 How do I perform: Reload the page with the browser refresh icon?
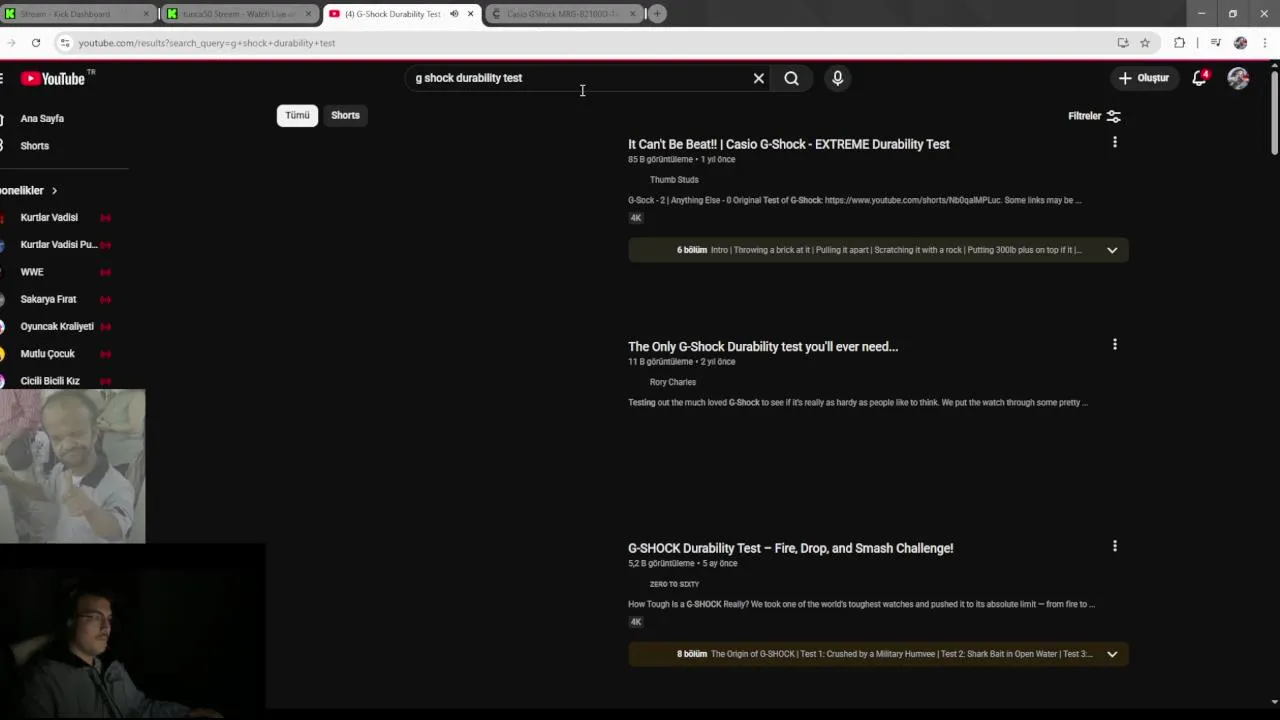tap(36, 43)
